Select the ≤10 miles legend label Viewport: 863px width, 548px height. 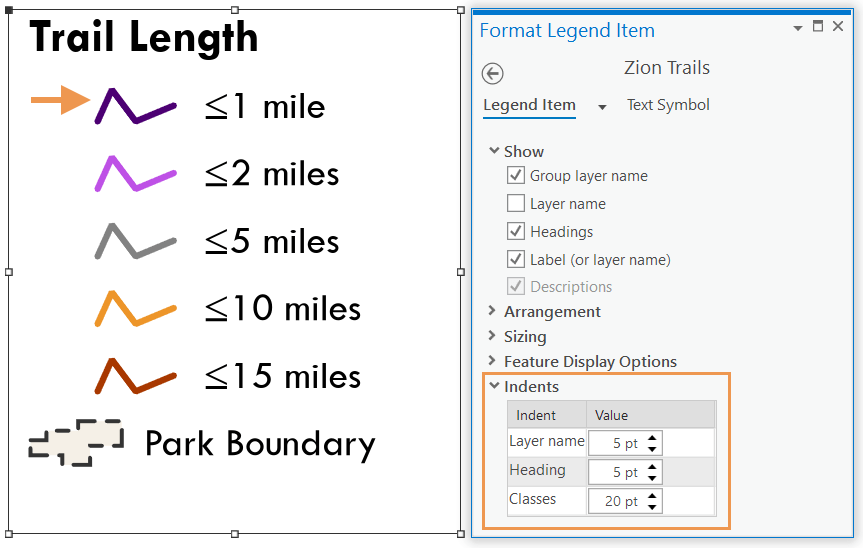click(283, 309)
